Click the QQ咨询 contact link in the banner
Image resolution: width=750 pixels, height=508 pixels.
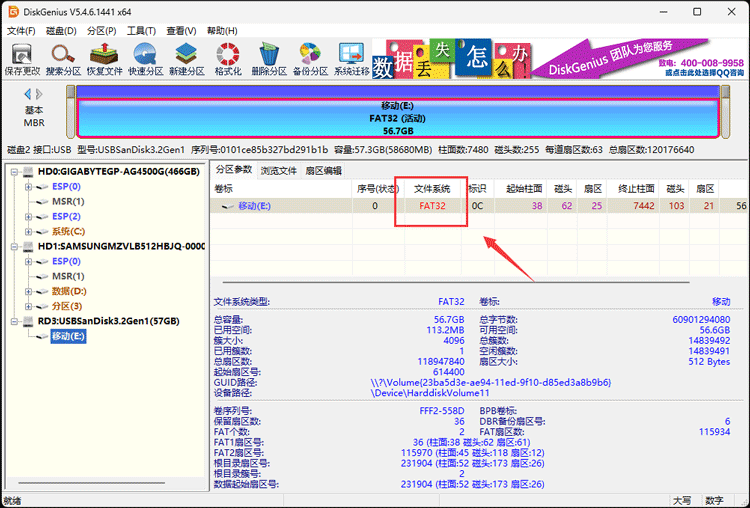[704, 73]
